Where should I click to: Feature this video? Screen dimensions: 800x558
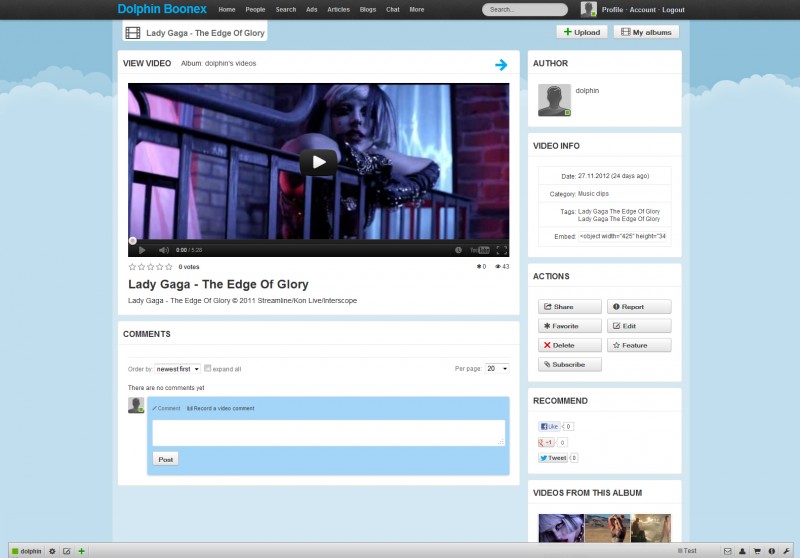tap(639, 345)
